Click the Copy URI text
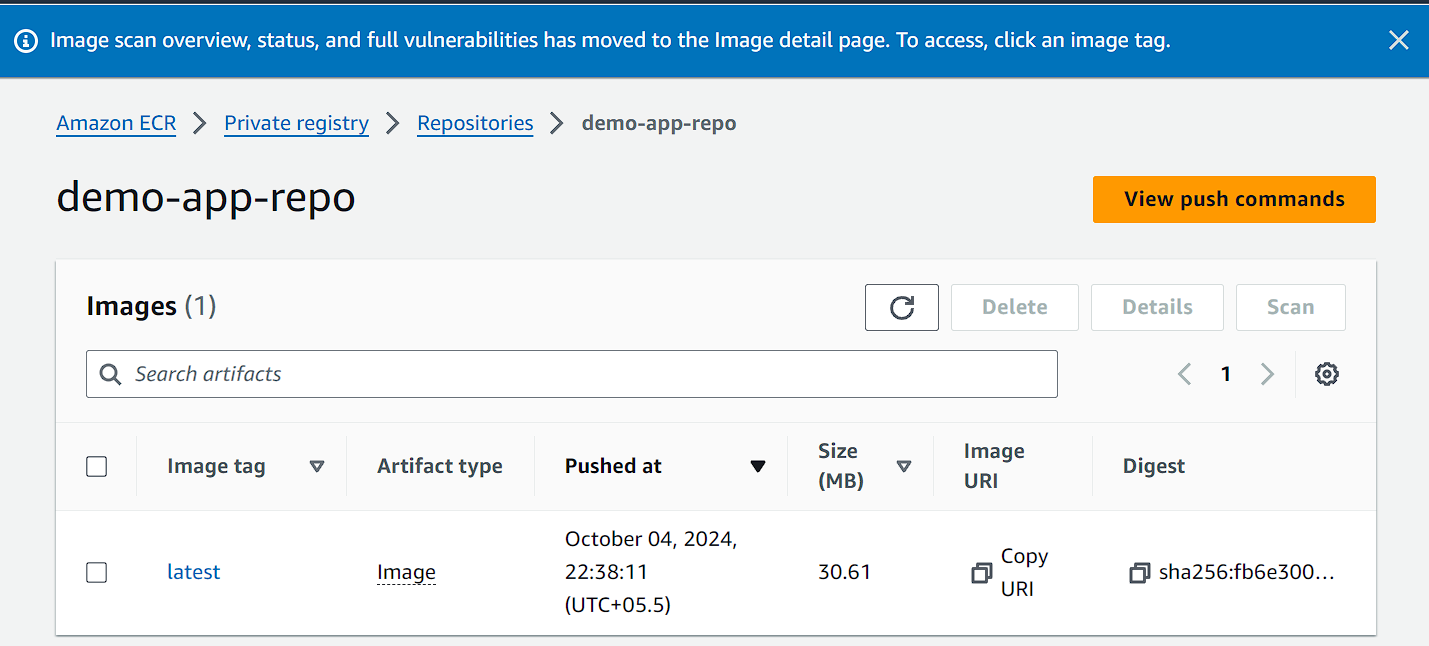The image size is (1429, 646). 1024,572
